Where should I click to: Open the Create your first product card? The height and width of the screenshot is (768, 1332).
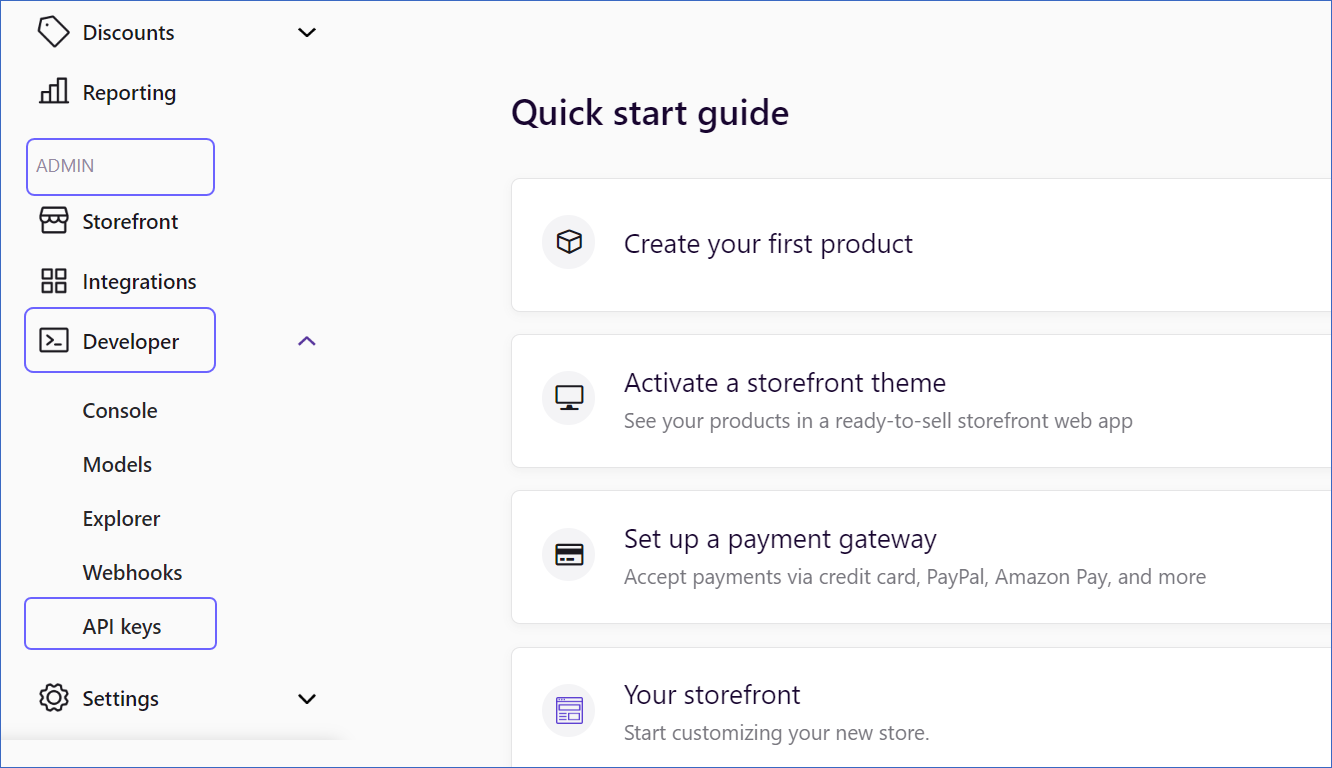(x=921, y=245)
